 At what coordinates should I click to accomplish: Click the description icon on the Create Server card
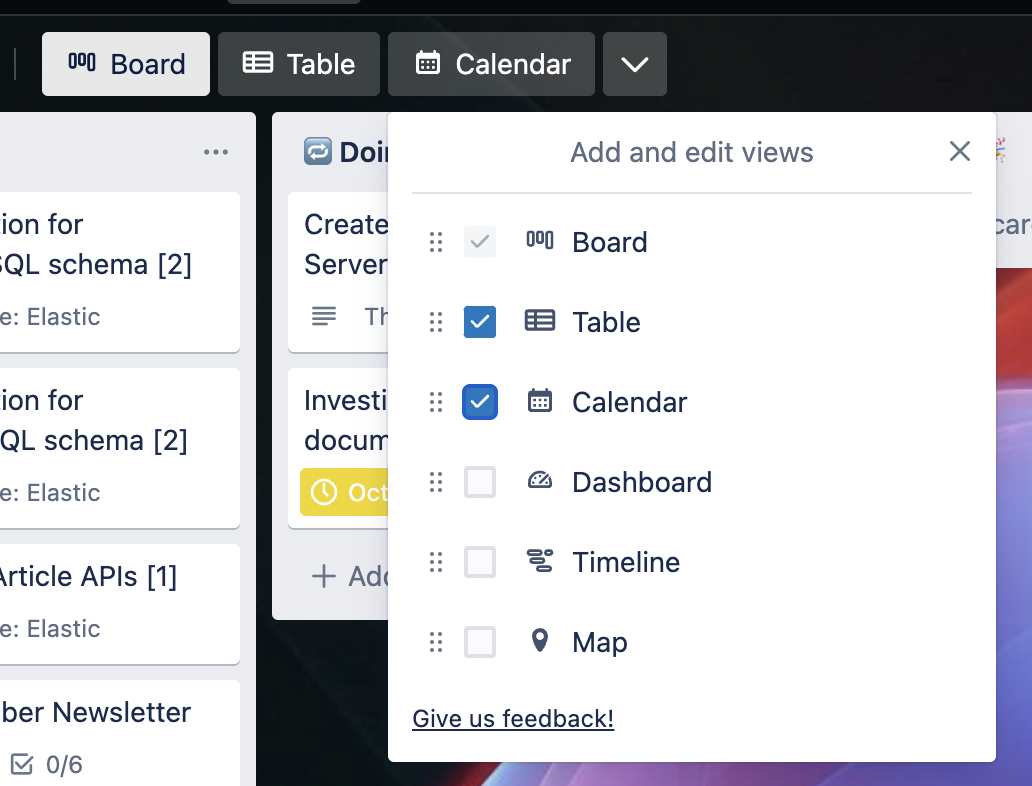323,316
